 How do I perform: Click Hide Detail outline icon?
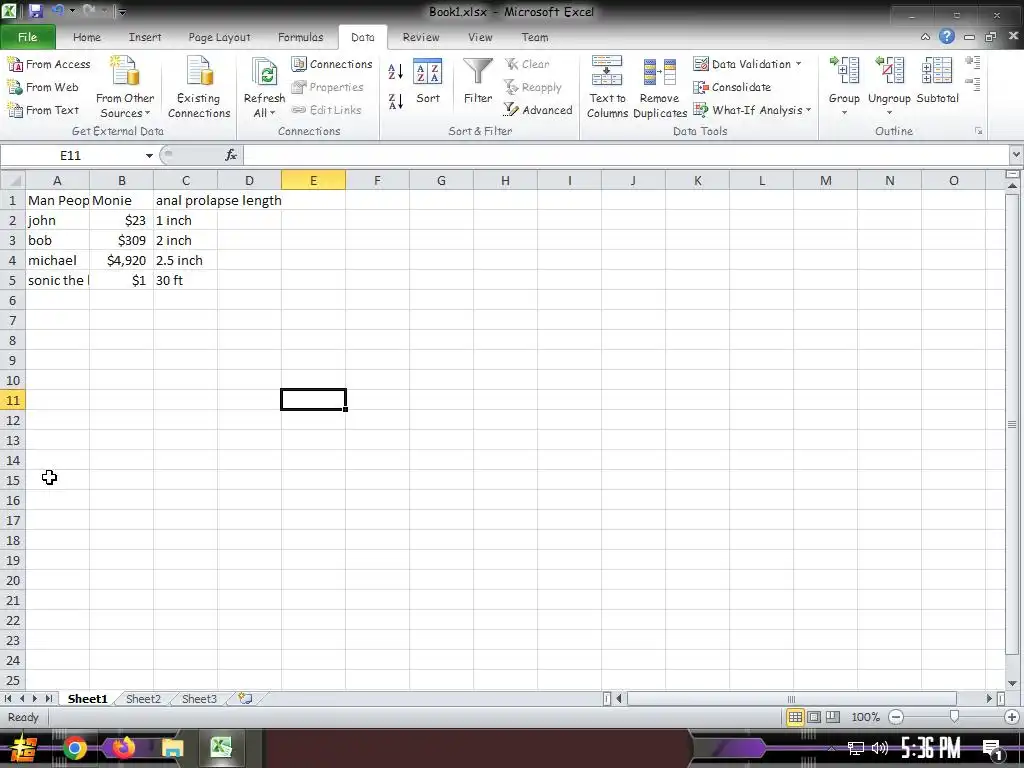972,84
